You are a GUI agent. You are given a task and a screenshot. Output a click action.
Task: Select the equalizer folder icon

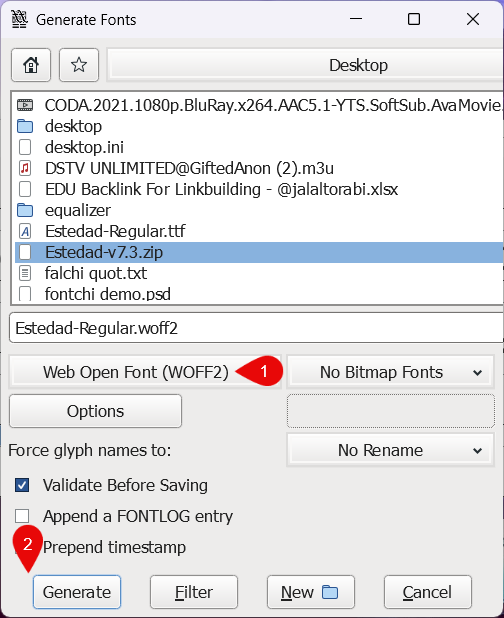25,210
